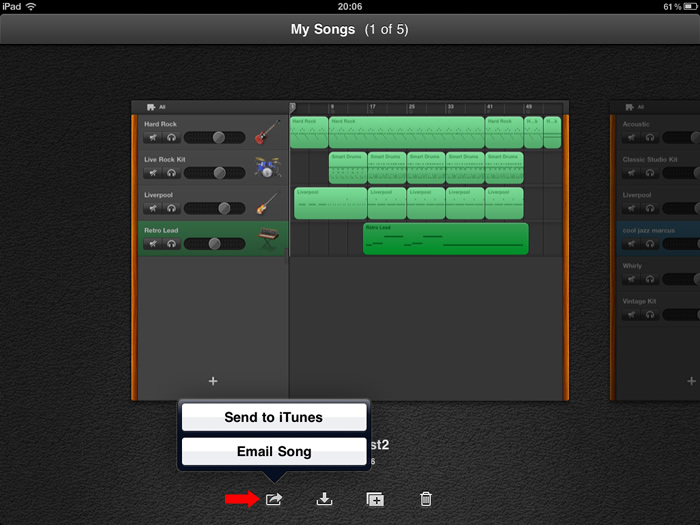The image size is (700, 525).
Task: Solo the Hard Rock track
Action: click(171, 138)
